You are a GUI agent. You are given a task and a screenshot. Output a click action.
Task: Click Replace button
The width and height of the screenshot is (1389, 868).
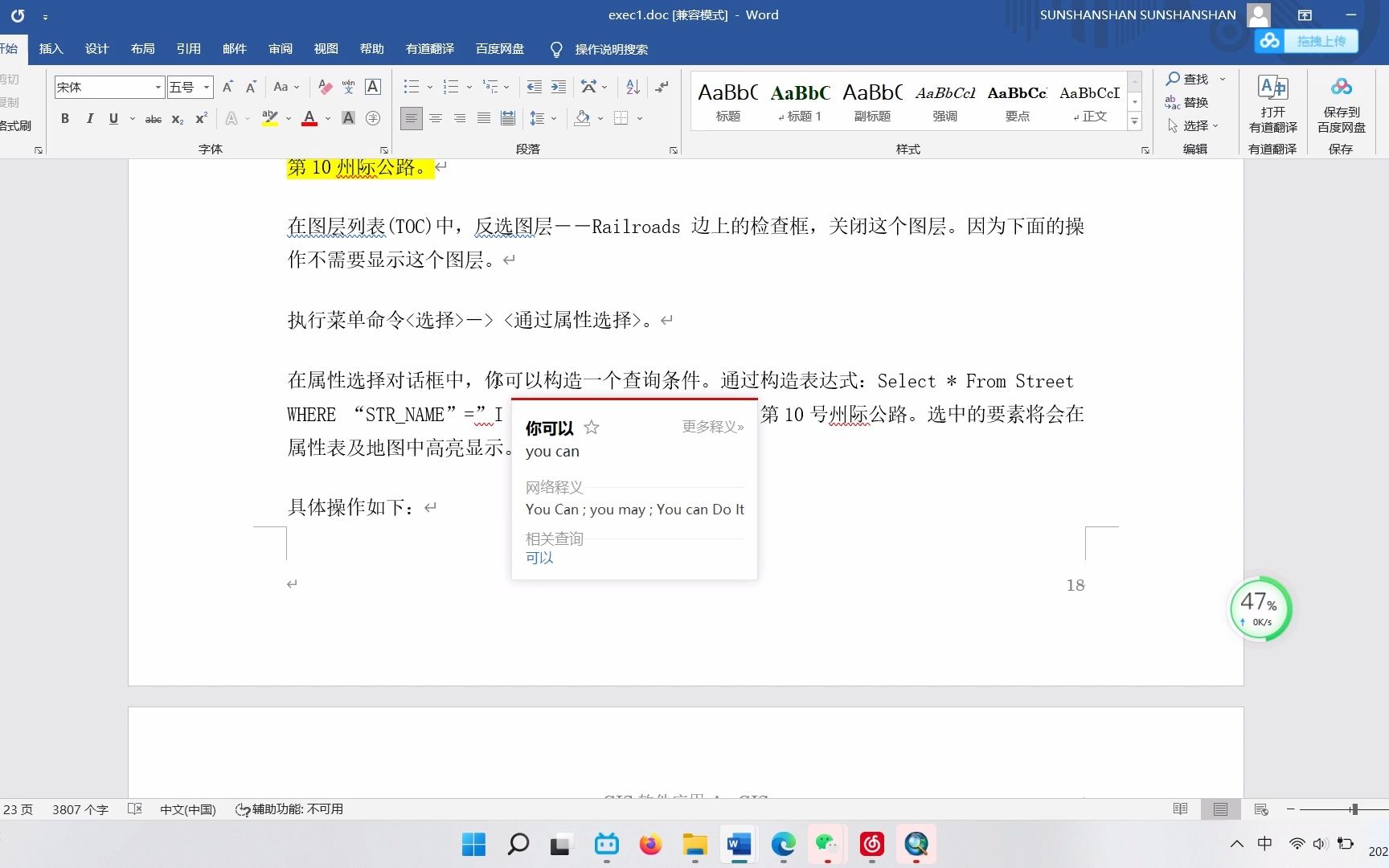point(1187,102)
